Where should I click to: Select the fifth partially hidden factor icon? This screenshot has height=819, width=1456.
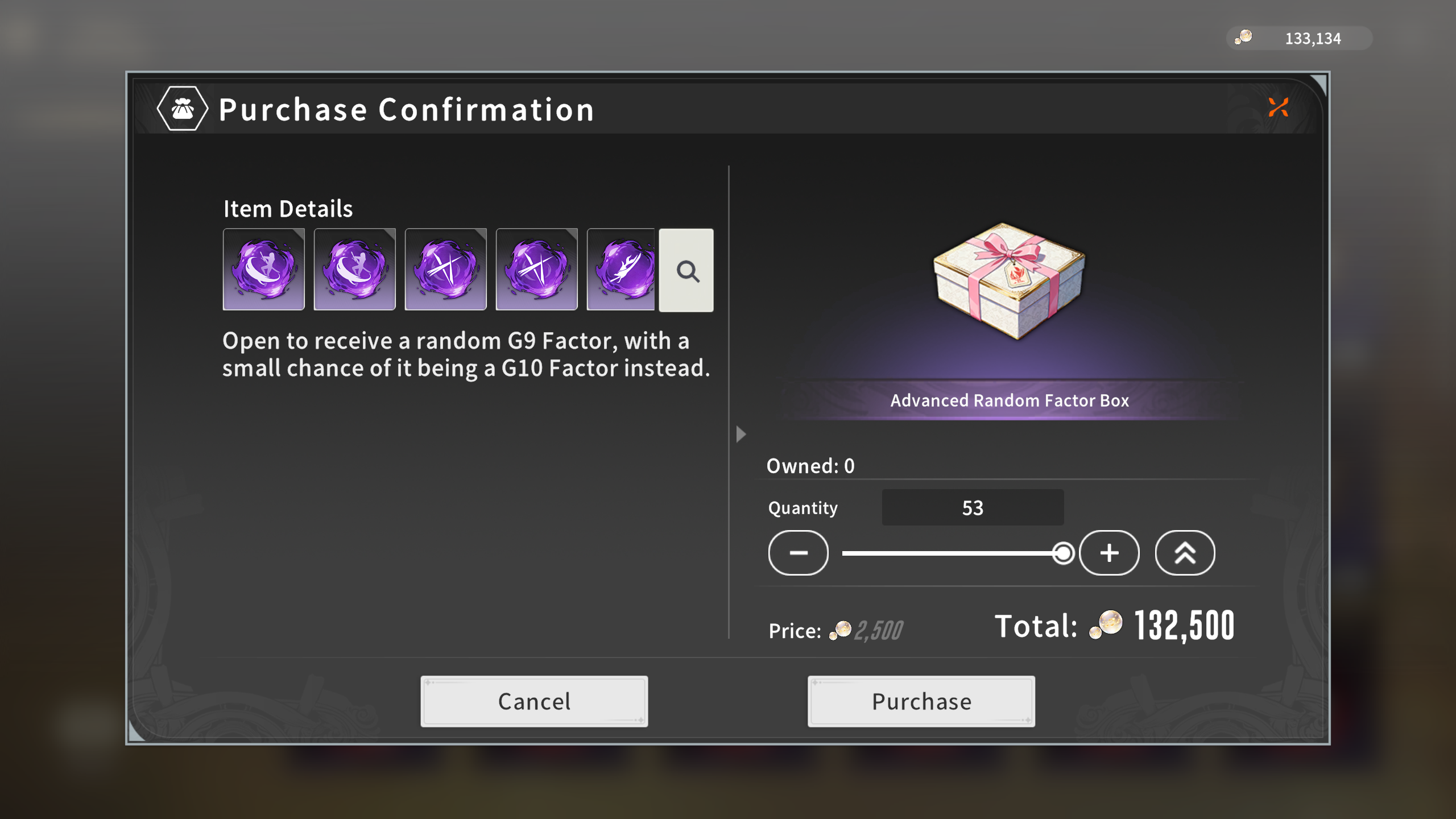click(621, 269)
